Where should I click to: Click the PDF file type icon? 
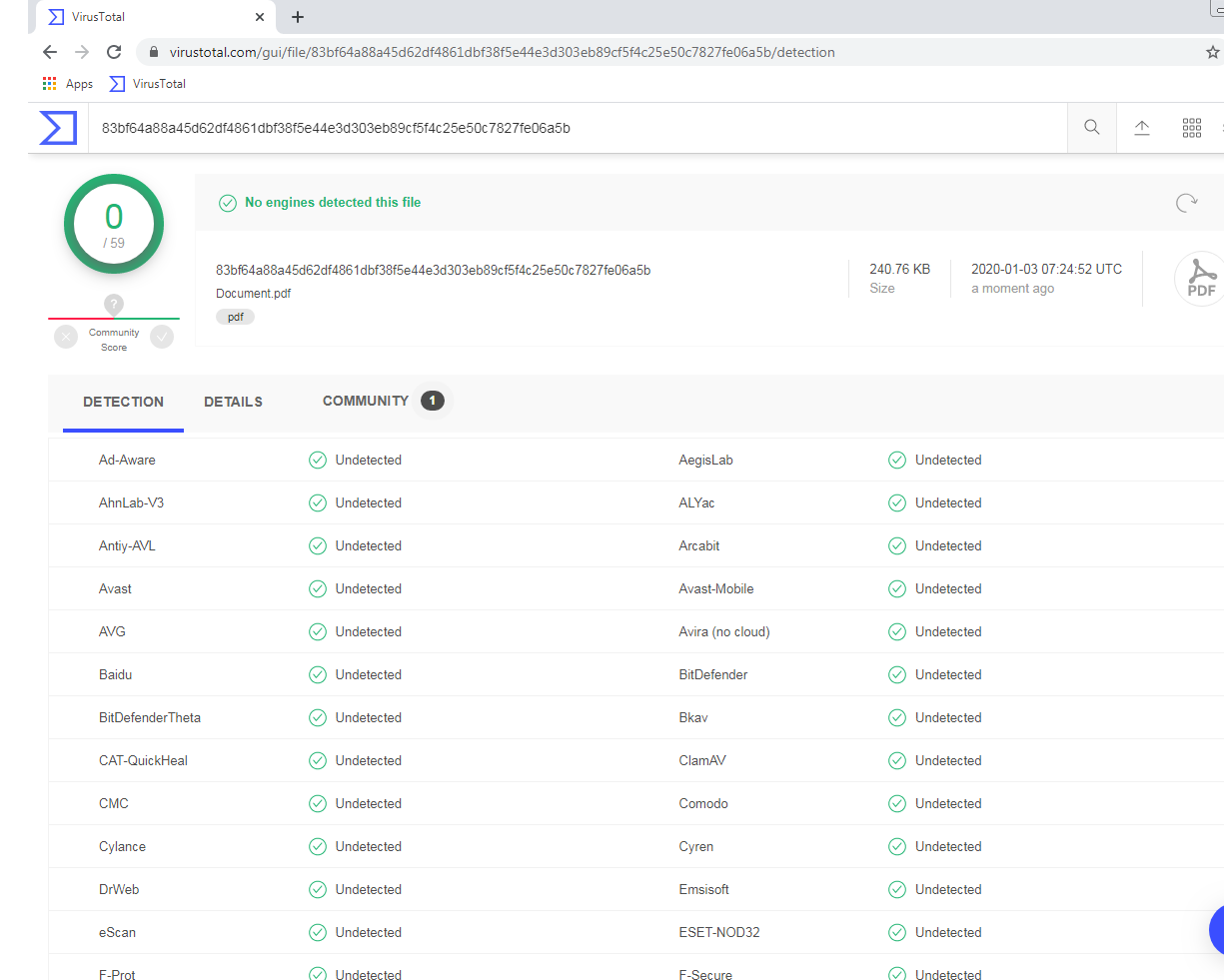coord(1200,278)
